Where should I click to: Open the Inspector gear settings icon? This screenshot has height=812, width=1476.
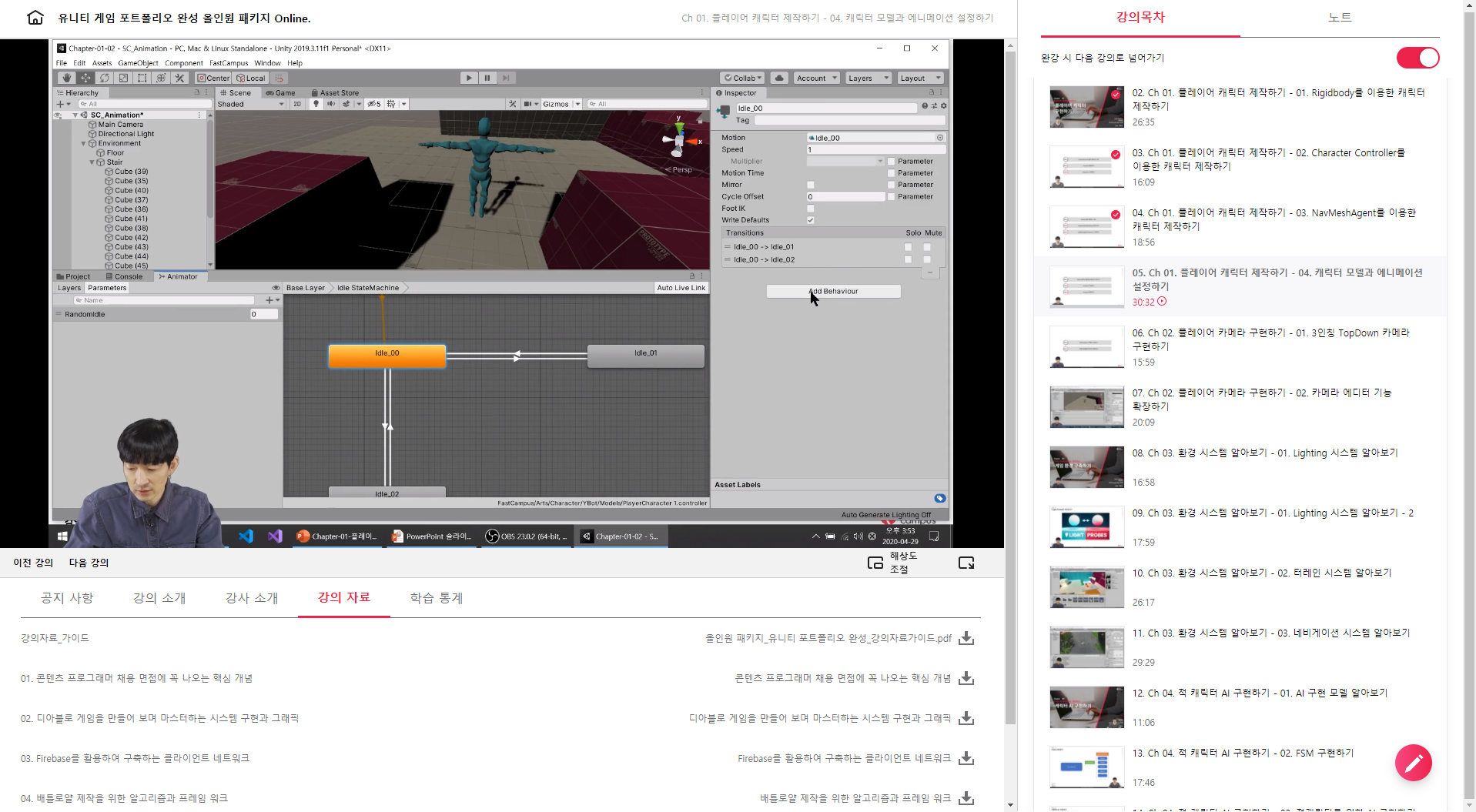tap(943, 106)
